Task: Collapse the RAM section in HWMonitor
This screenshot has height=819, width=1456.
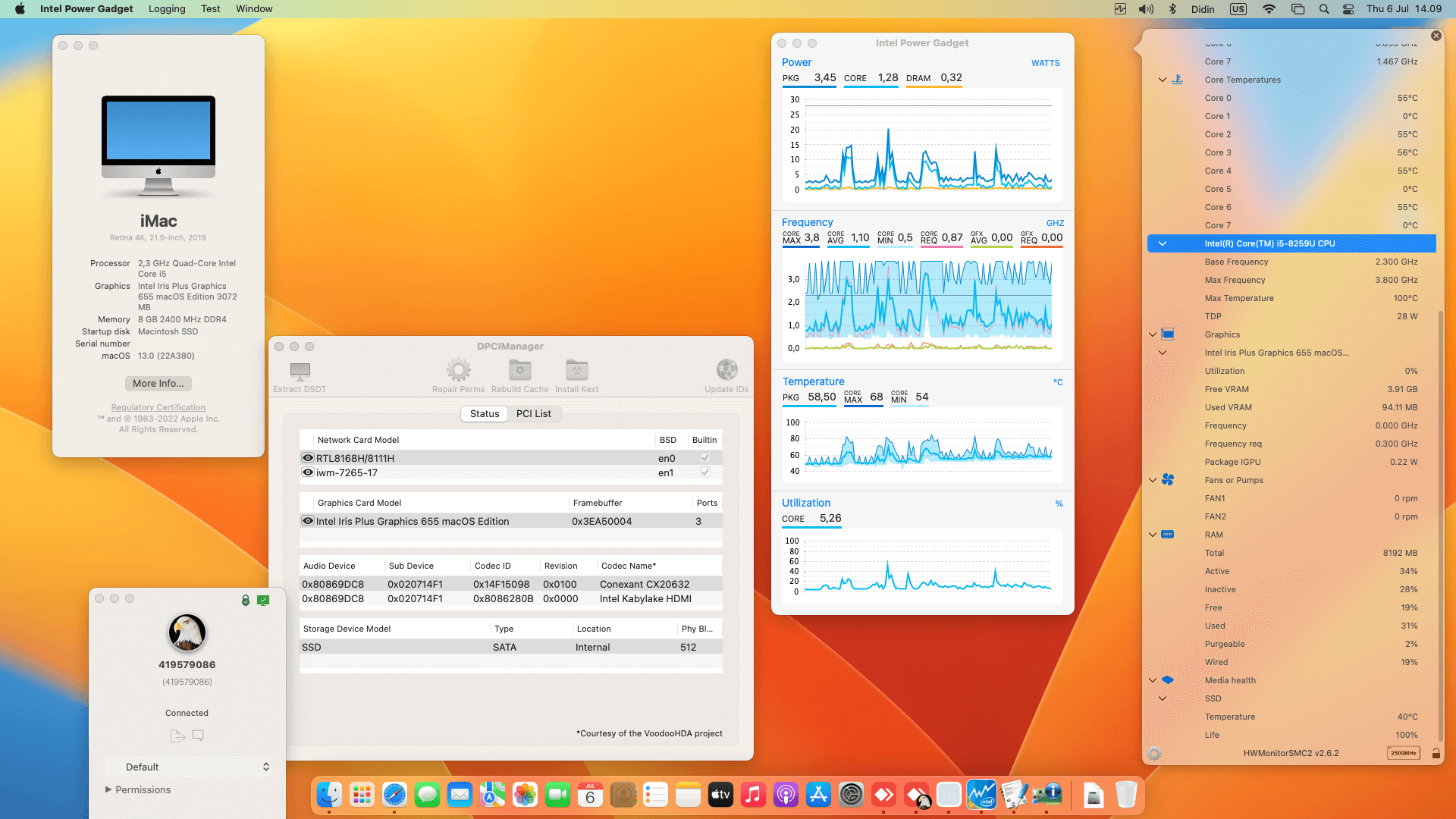Action: pyautogui.click(x=1153, y=535)
